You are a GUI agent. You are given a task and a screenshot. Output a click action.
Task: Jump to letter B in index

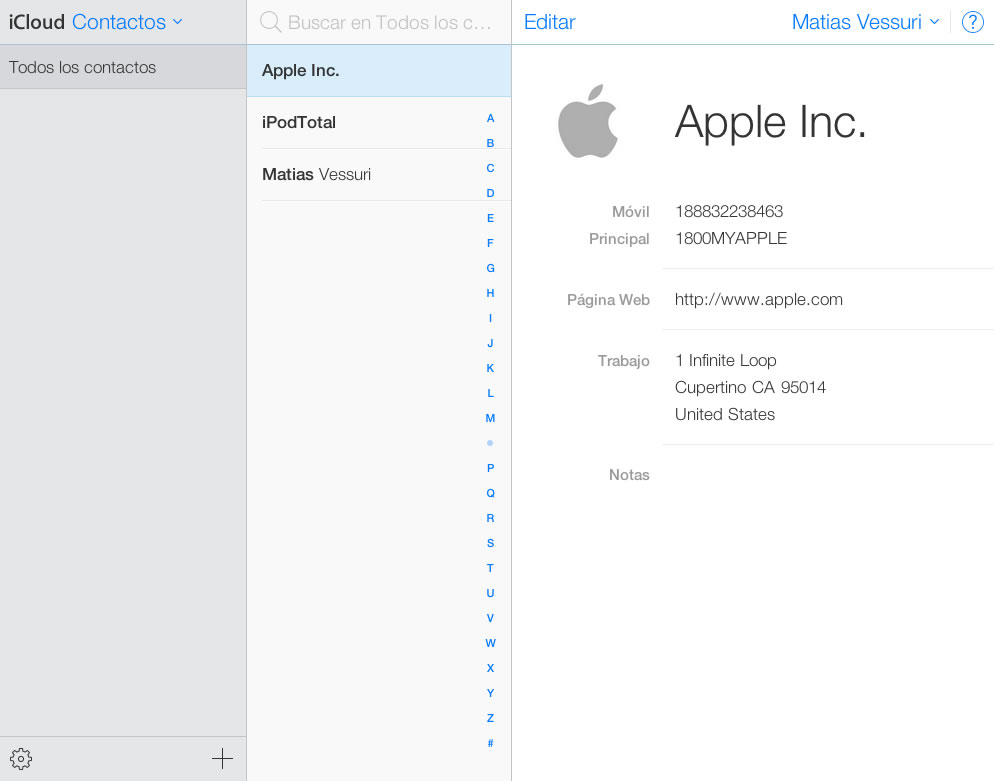(x=490, y=143)
